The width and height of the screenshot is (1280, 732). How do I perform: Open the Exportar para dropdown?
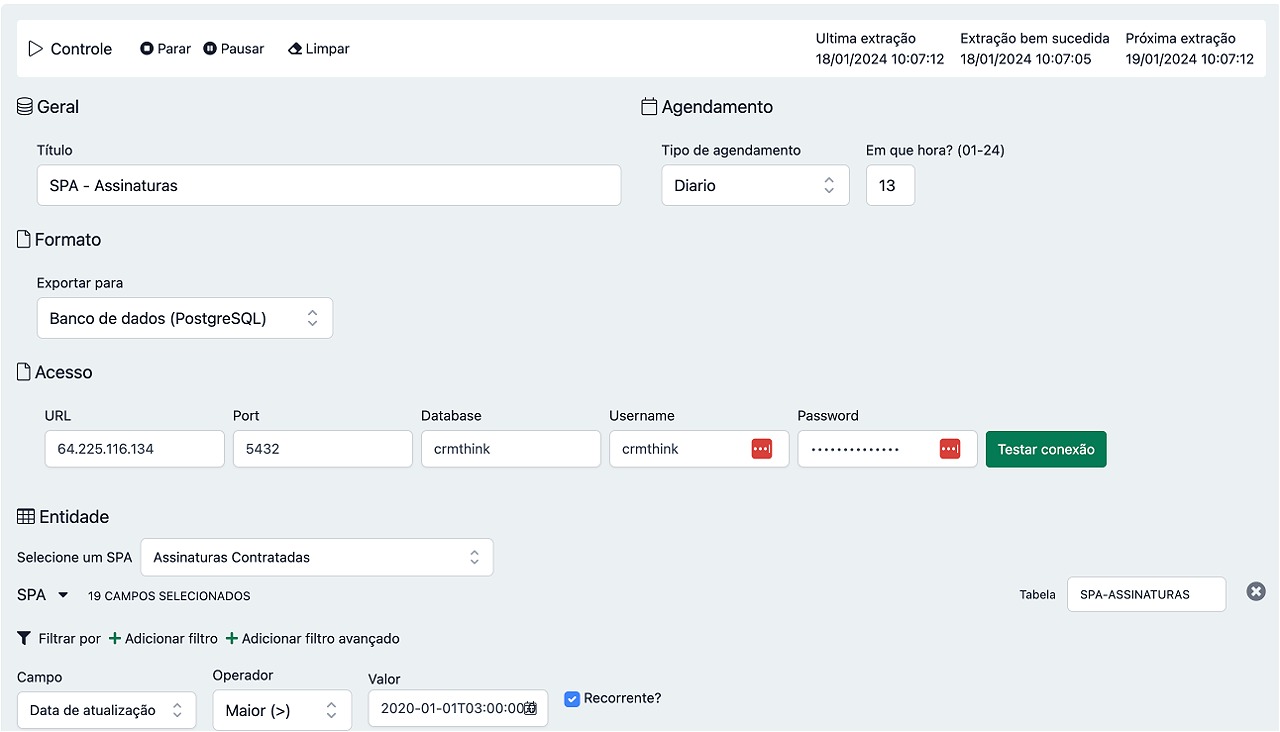pos(185,318)
